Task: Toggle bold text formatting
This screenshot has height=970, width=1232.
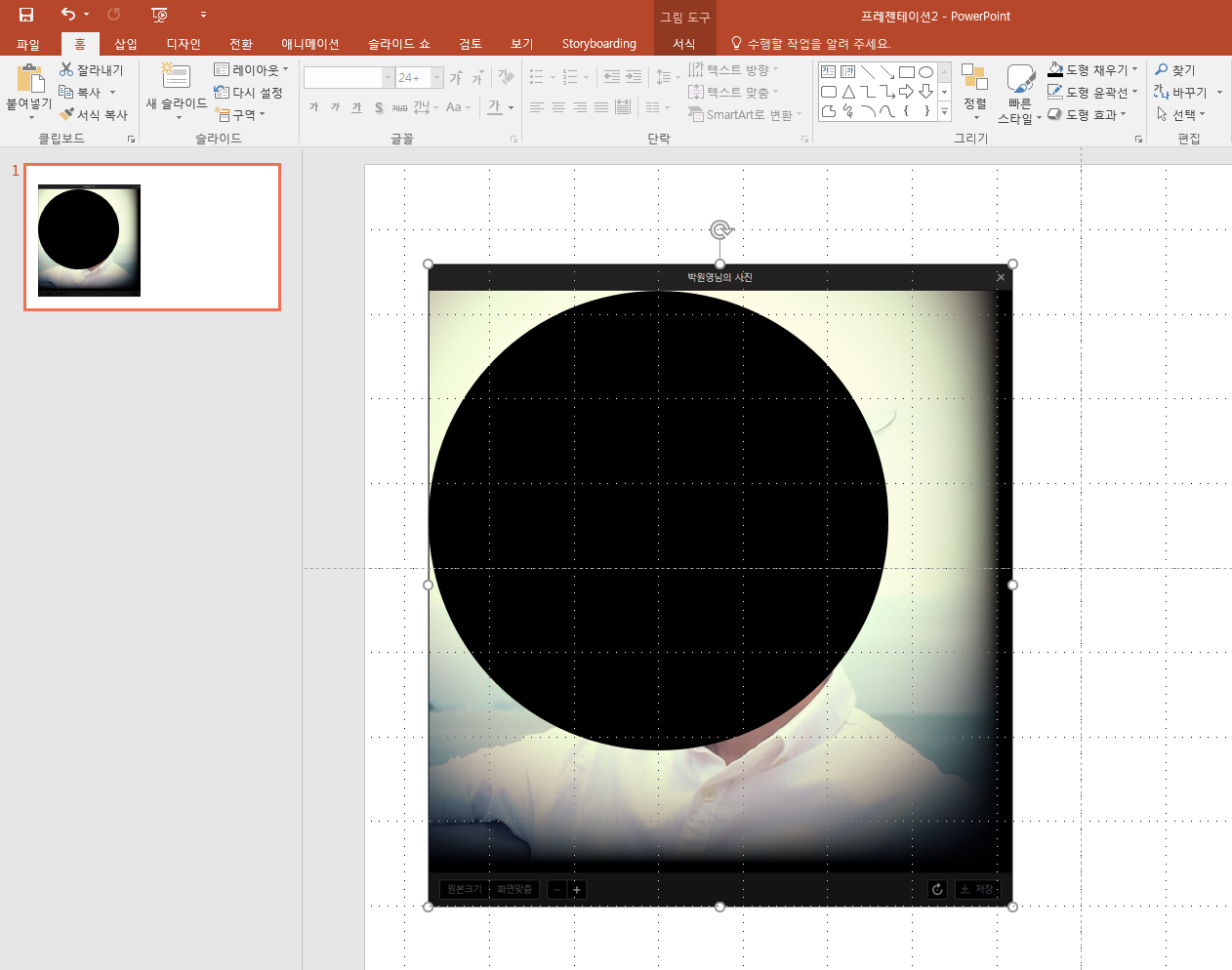Action: pos(313,107)
